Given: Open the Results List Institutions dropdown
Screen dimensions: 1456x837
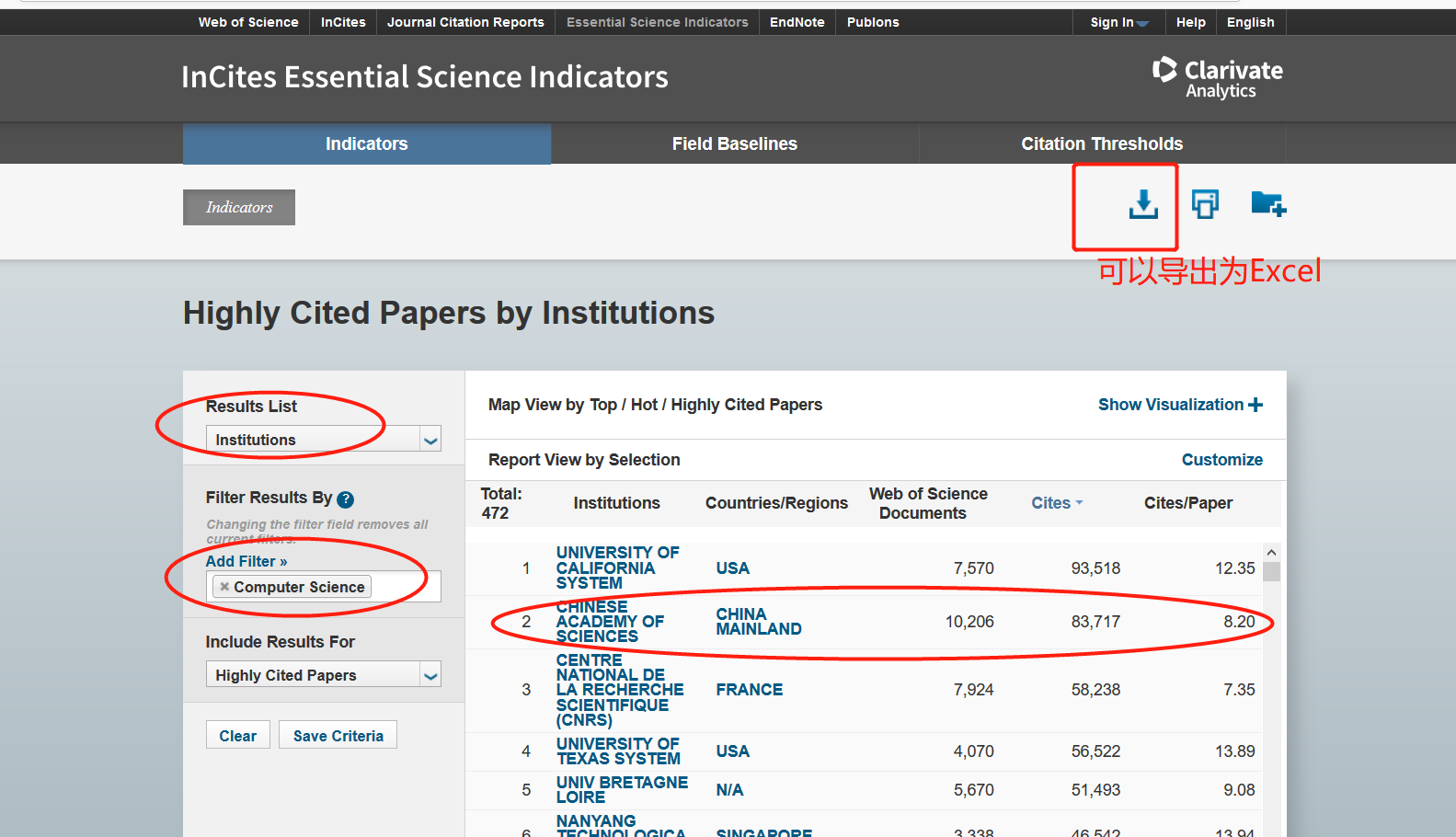Looking at the screenshot, I should click(x=324, y=440).
